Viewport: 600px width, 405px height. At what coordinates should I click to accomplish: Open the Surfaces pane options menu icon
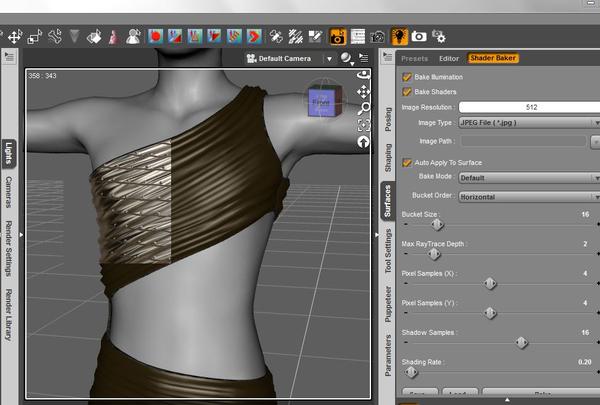[388, 57]
